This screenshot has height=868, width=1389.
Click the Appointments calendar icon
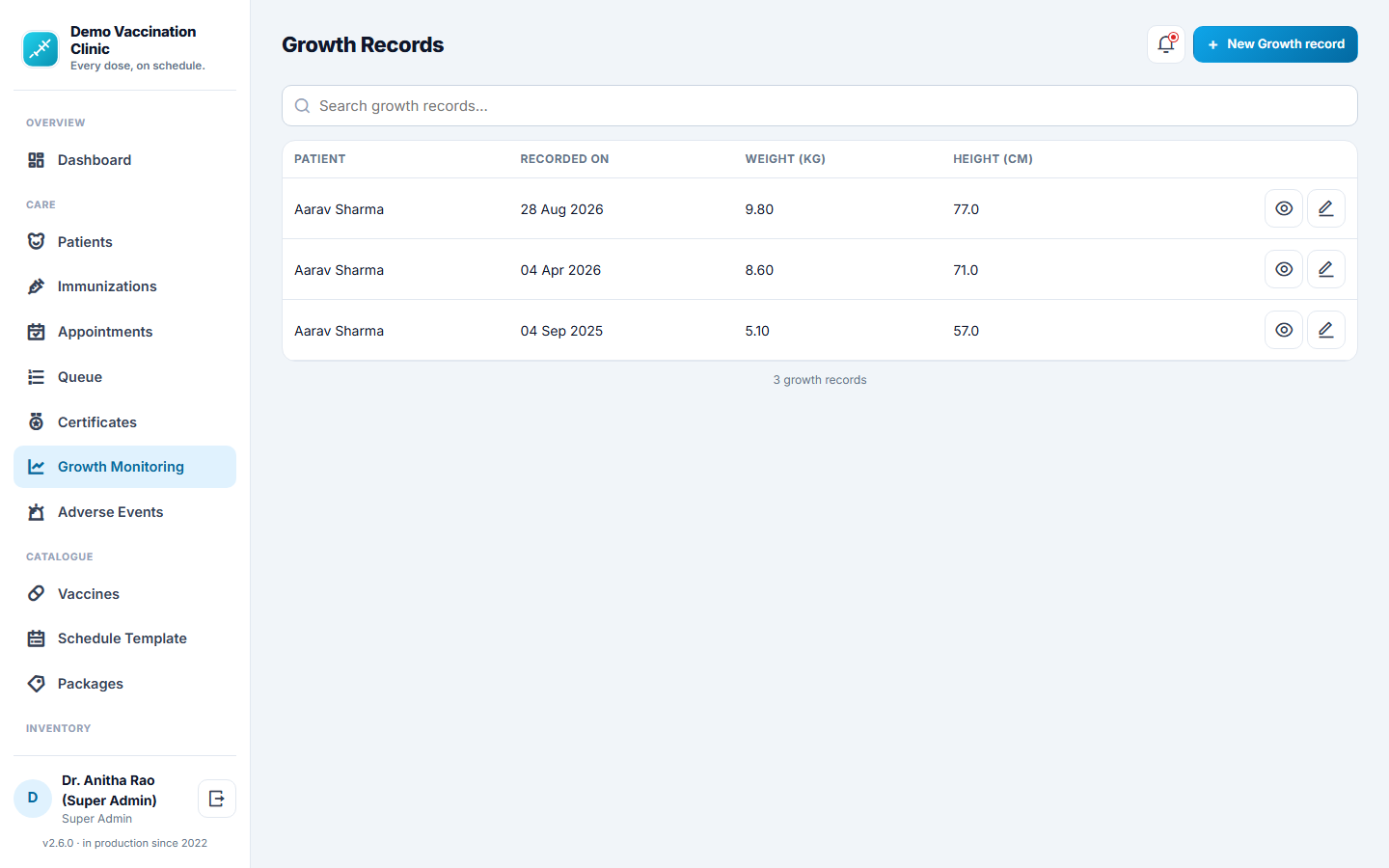pyautogui.click(x=37, y=332)
